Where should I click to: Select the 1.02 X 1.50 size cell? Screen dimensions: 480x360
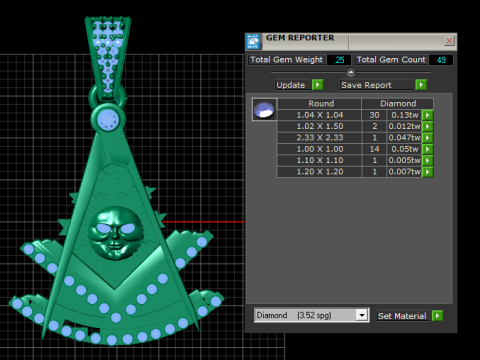point(319,126)
